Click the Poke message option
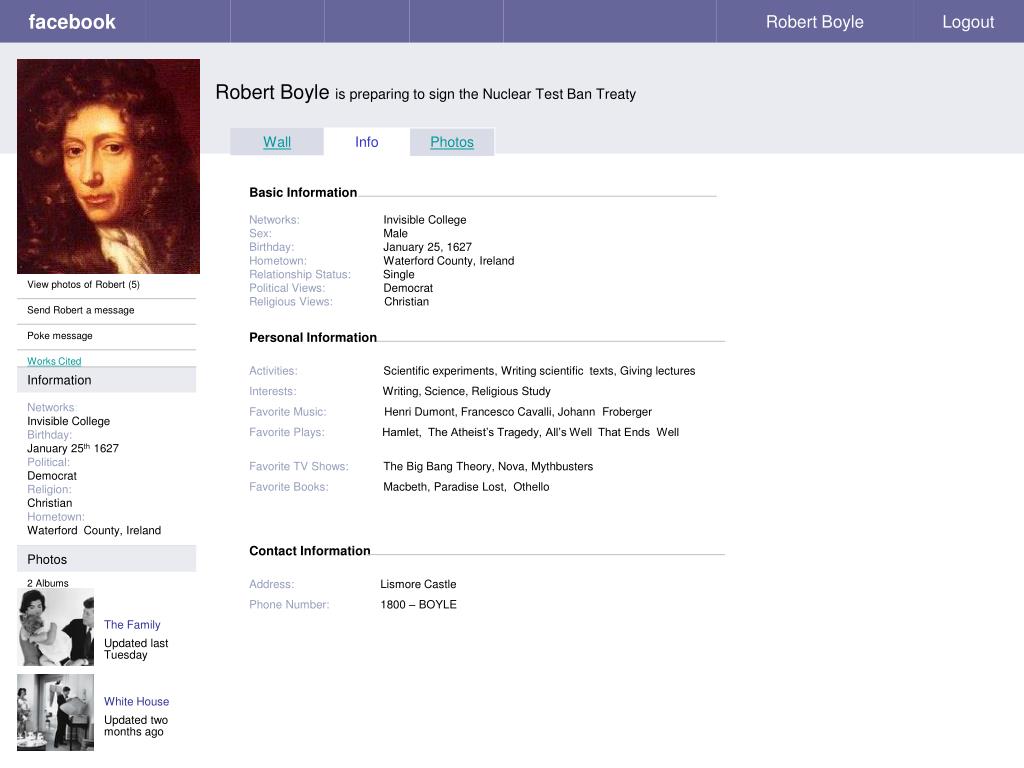This screenshot has width=1024, height=768. click(x=59, y=335)
